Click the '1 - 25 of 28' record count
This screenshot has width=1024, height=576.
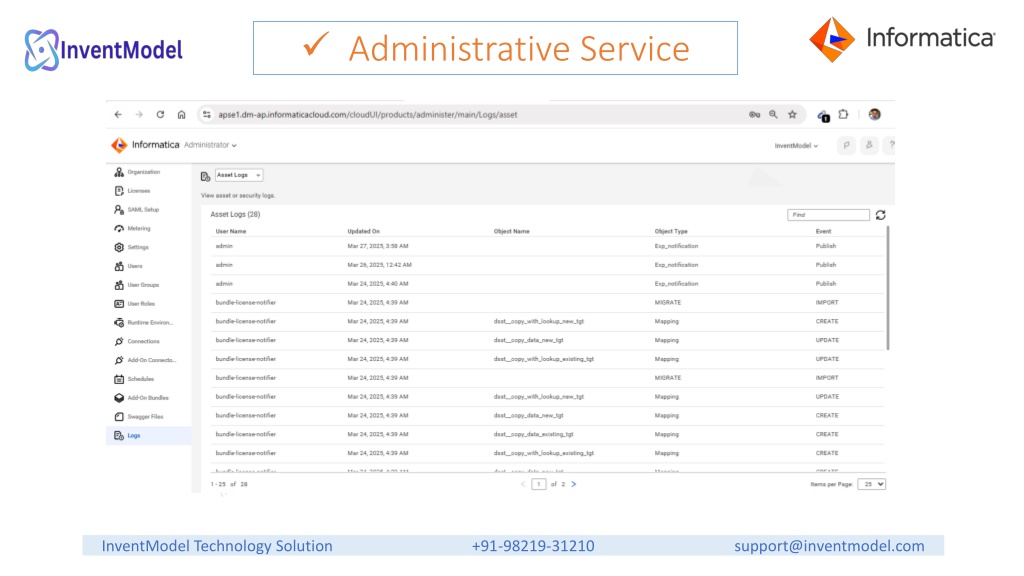click(229, 485)
